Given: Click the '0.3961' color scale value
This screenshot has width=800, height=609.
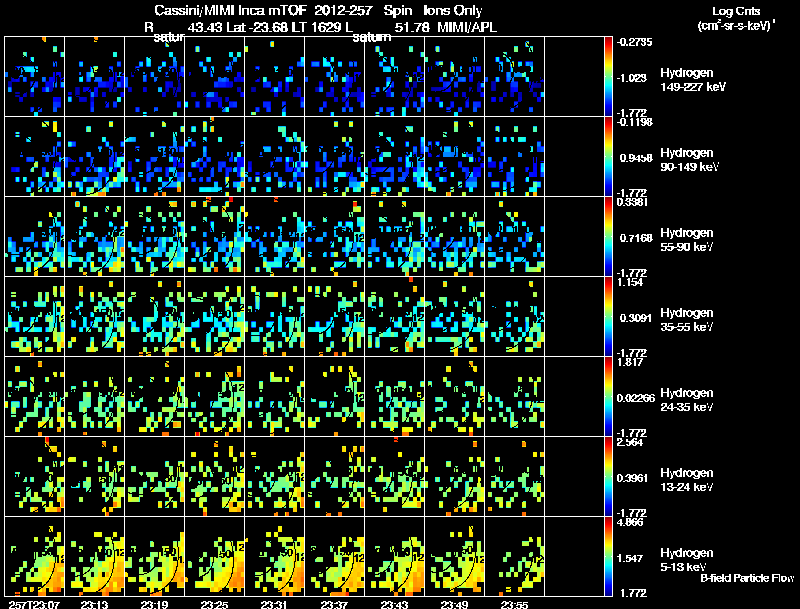Looking at the screenshot, I should click(633, 478).
